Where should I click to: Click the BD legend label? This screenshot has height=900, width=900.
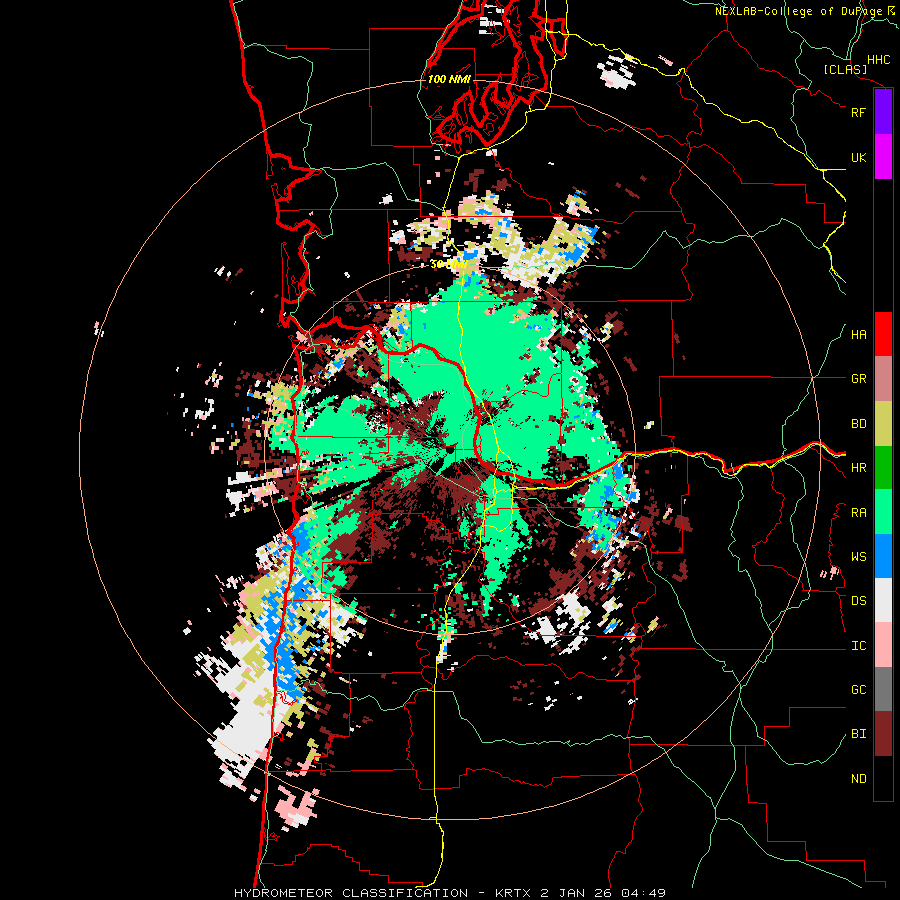[x=859, y=424]
